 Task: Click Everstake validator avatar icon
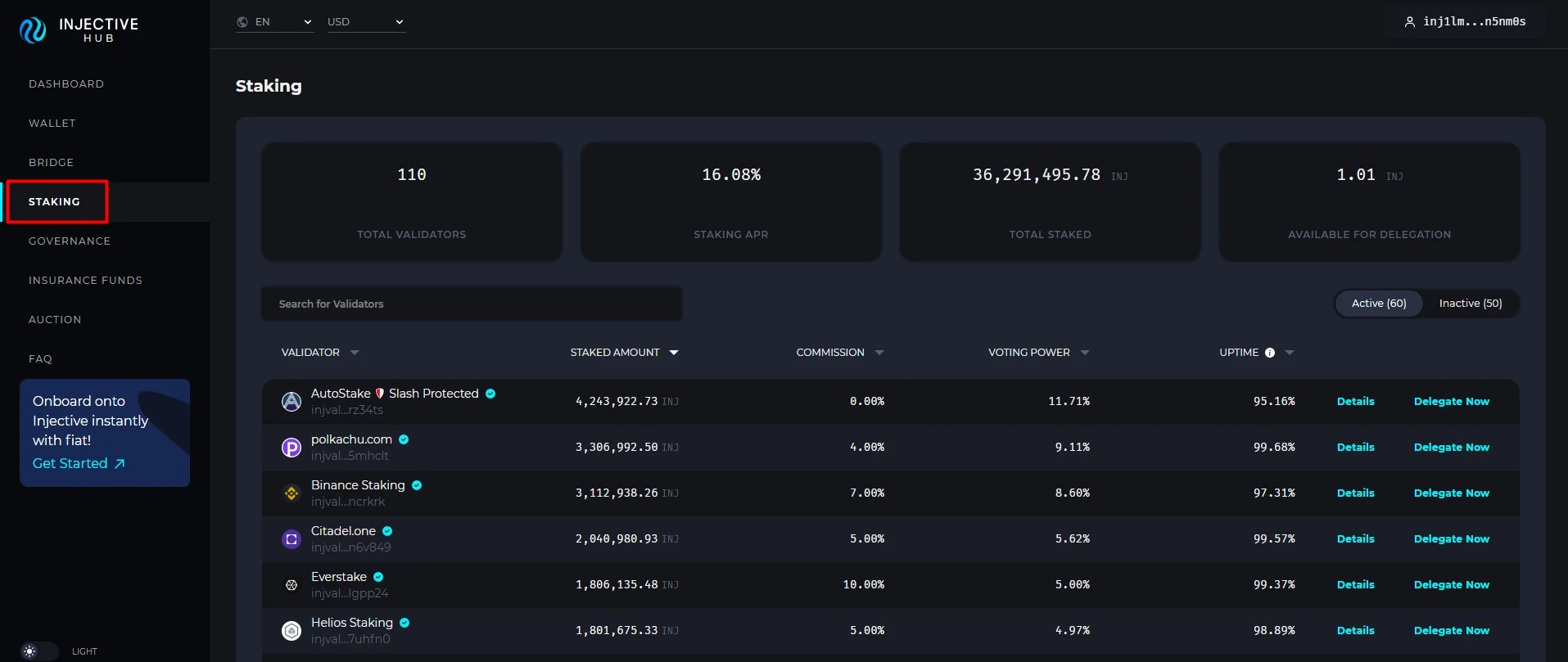tap(291, 585)
